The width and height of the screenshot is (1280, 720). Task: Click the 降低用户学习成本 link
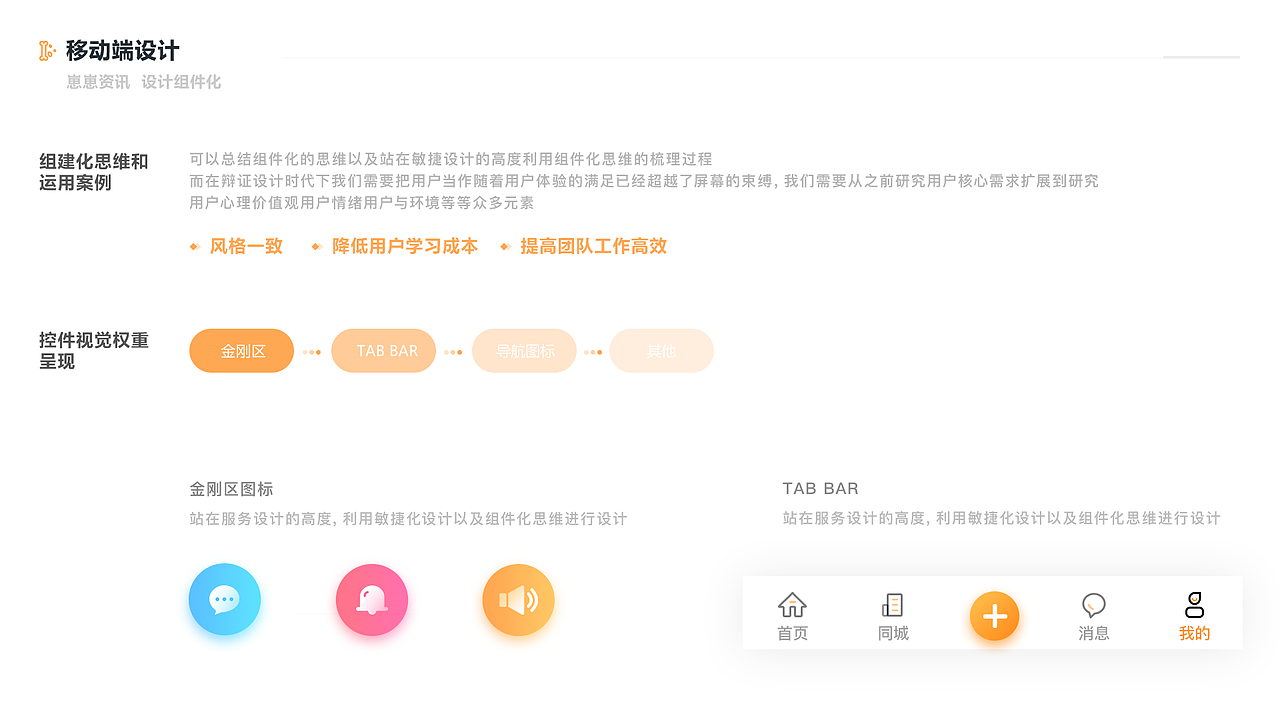pos(405,246)
